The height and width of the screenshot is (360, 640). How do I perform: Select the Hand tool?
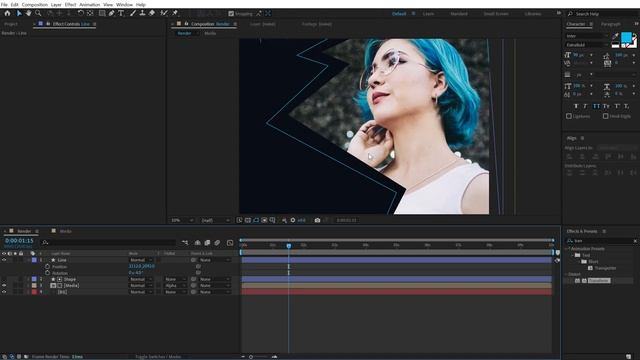(x=28, y=13)
